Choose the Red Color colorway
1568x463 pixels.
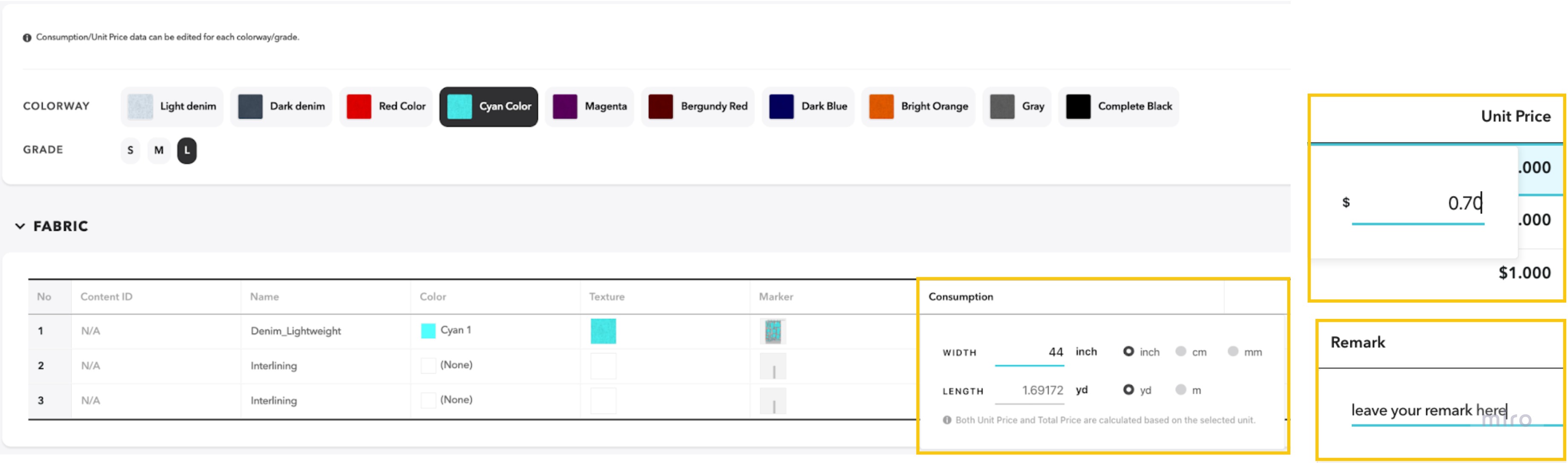point(386,107)
